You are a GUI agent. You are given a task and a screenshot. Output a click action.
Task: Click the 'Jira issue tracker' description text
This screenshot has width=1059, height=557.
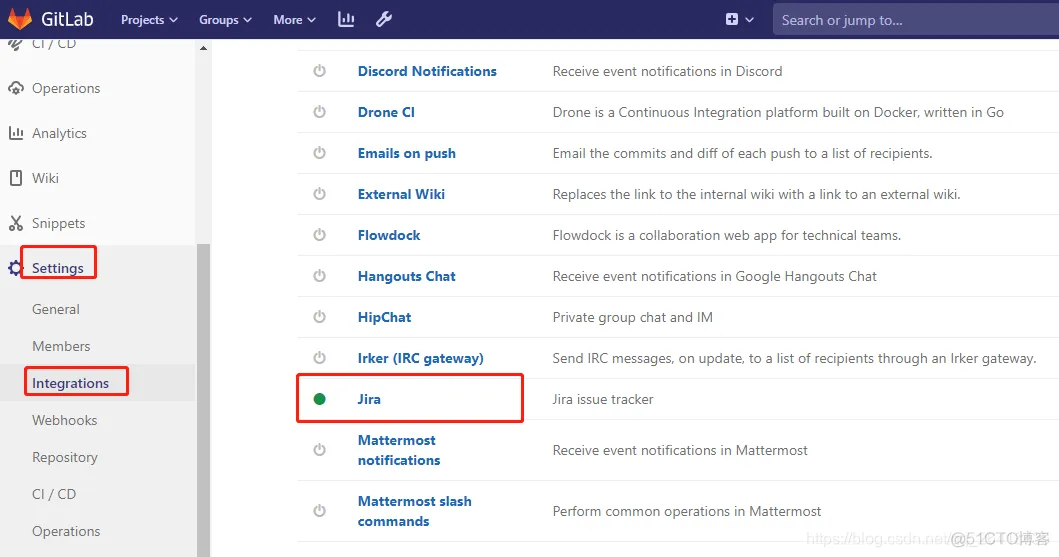603,399
